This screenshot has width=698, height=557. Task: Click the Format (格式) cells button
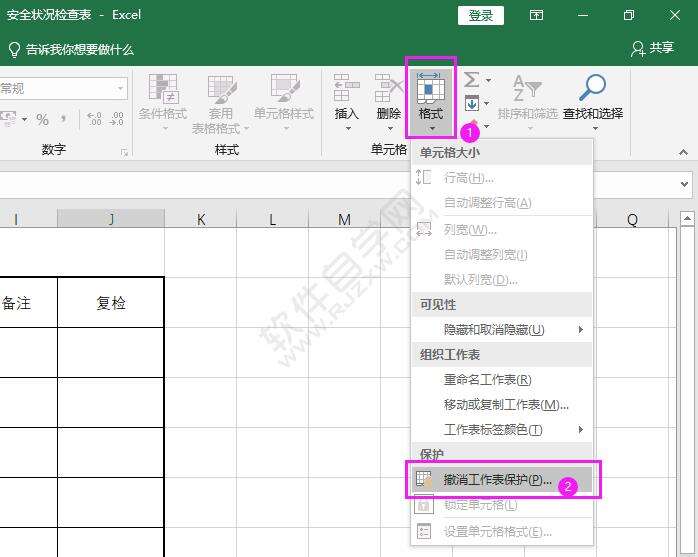pos(430,102)
